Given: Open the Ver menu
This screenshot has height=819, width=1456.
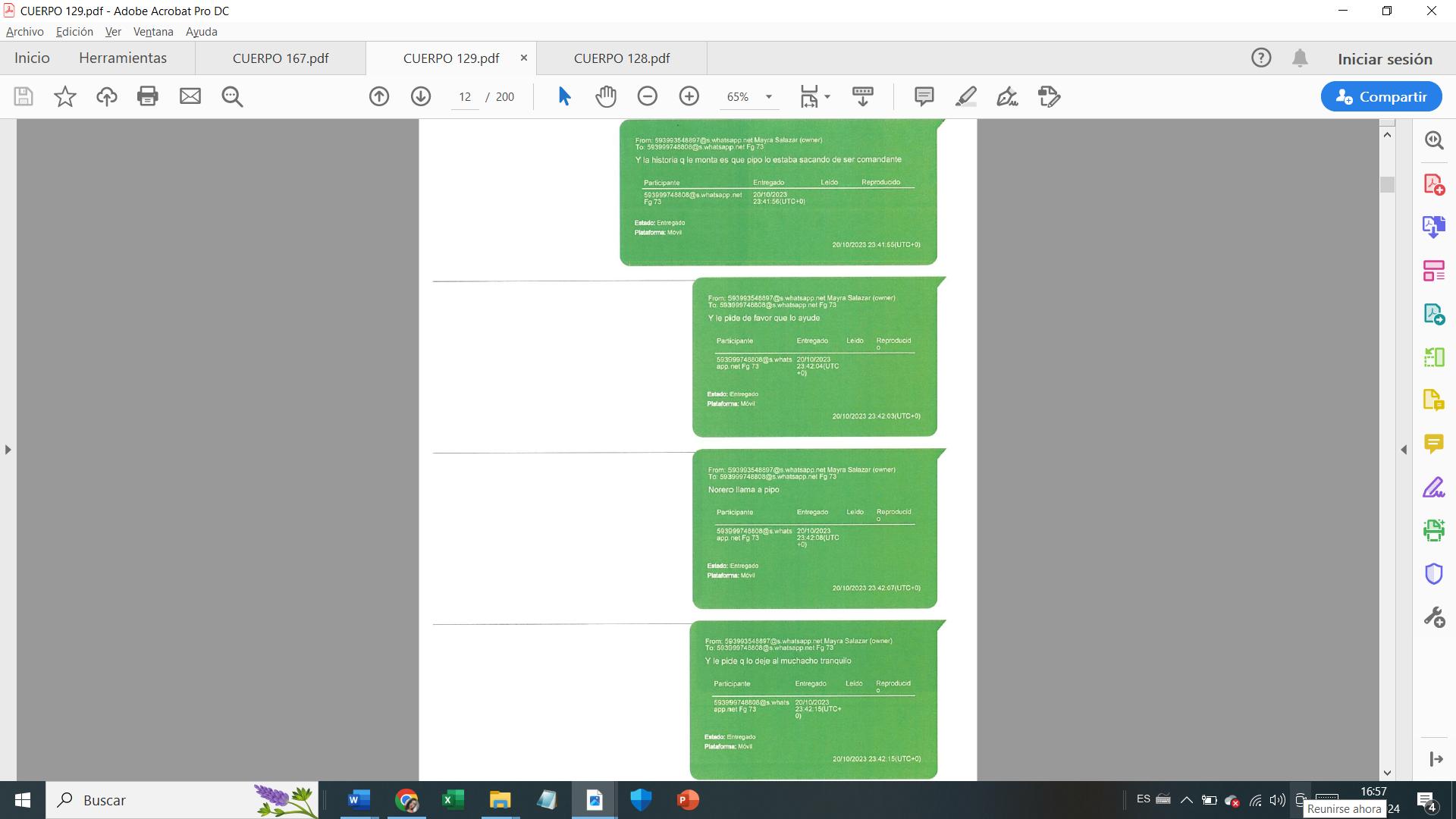Looking at the screenshot, I should (x=113, y=32).
